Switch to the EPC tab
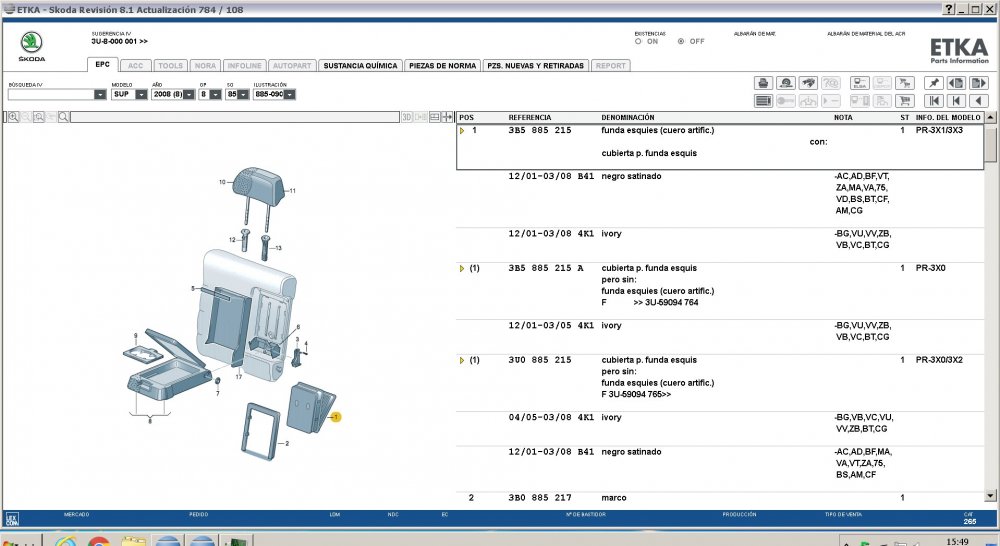1000x546 pixels. [102, 64]
